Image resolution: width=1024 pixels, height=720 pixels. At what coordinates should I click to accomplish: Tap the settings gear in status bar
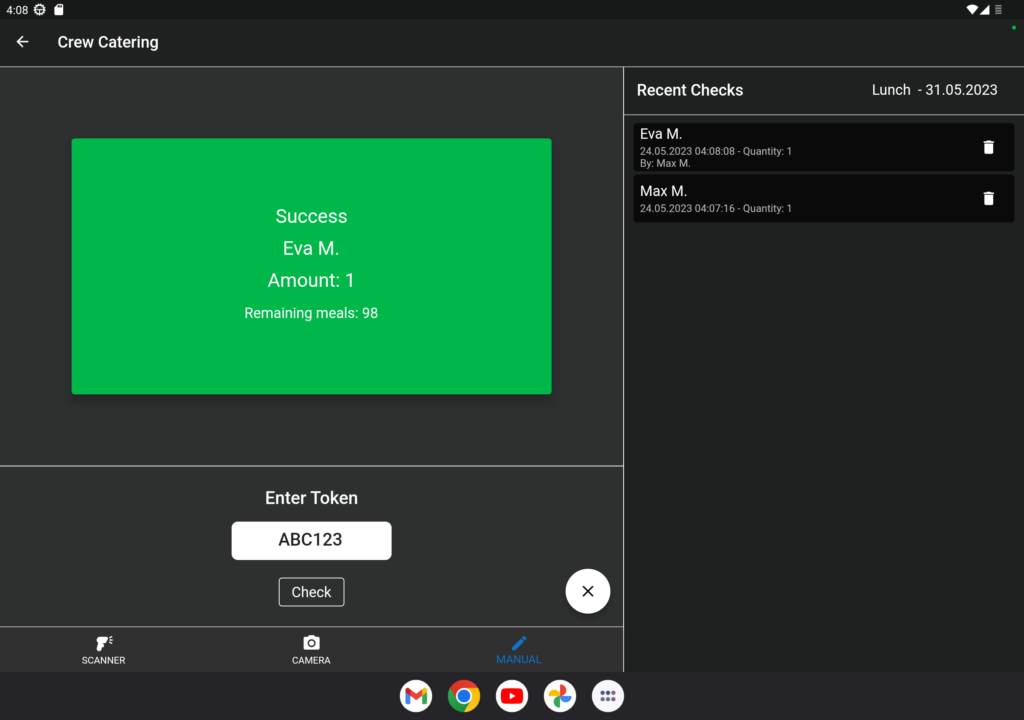[x=40, y=10]
